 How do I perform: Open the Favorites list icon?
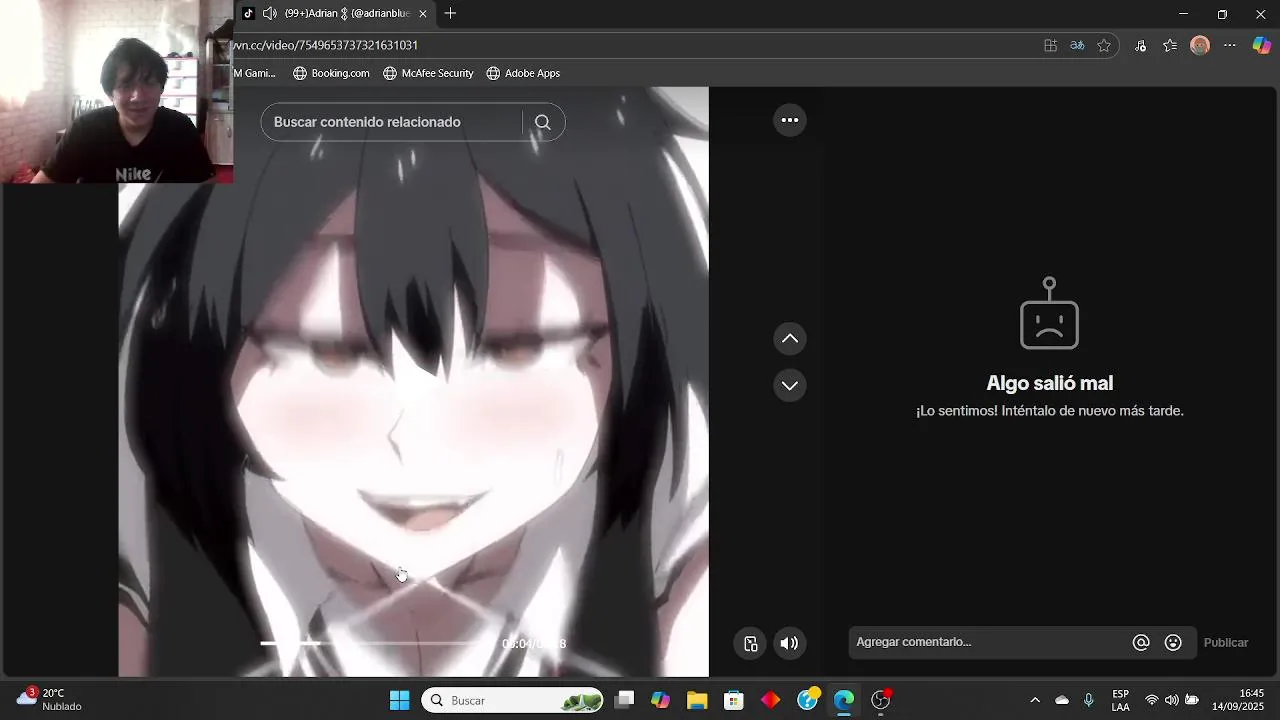pyautogui.click(x=1170, y=45)
